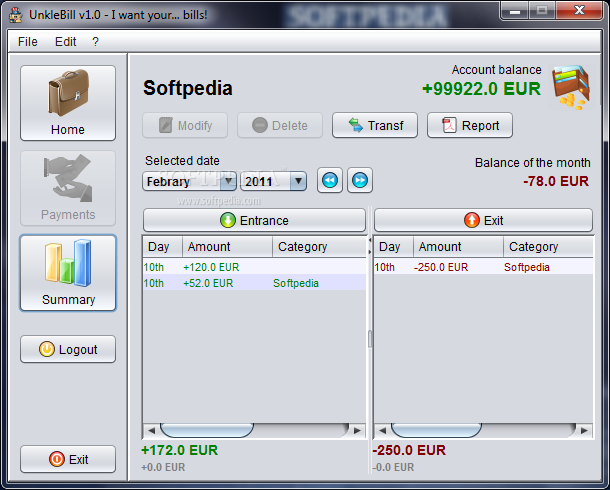
Task: Go to previous month with rewind icon
Action: coord(330,180)
